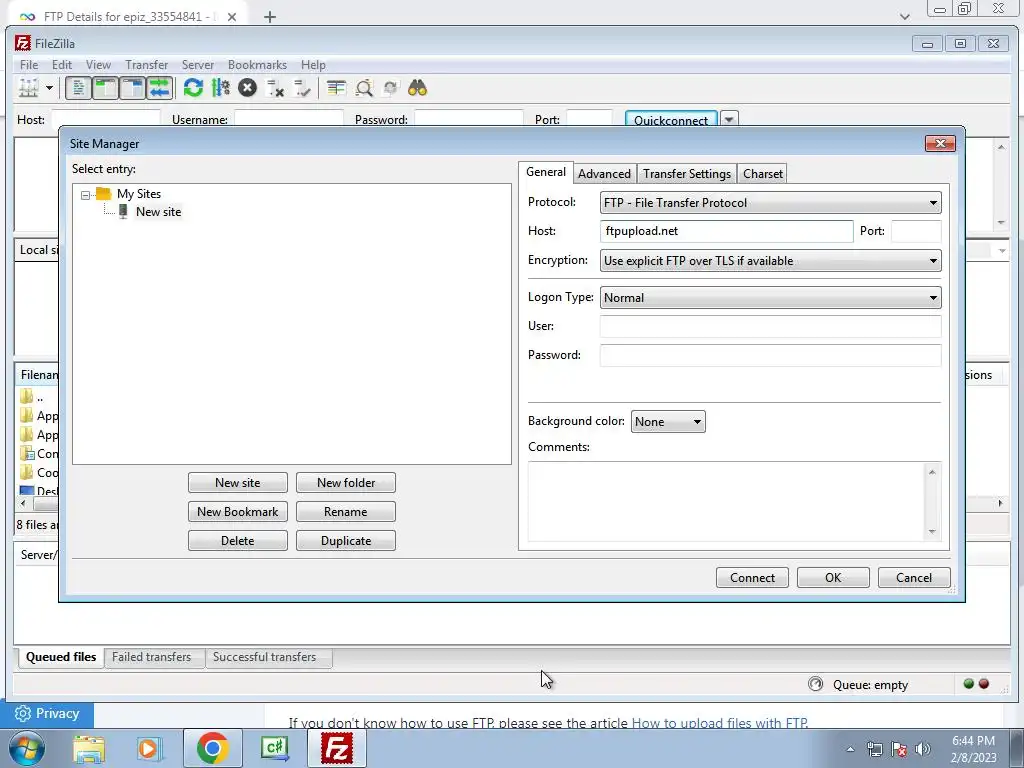The height and width of the screenshot is (768, 1024).
Task: Click the Delete button
Action: click(x=238, y=541)
